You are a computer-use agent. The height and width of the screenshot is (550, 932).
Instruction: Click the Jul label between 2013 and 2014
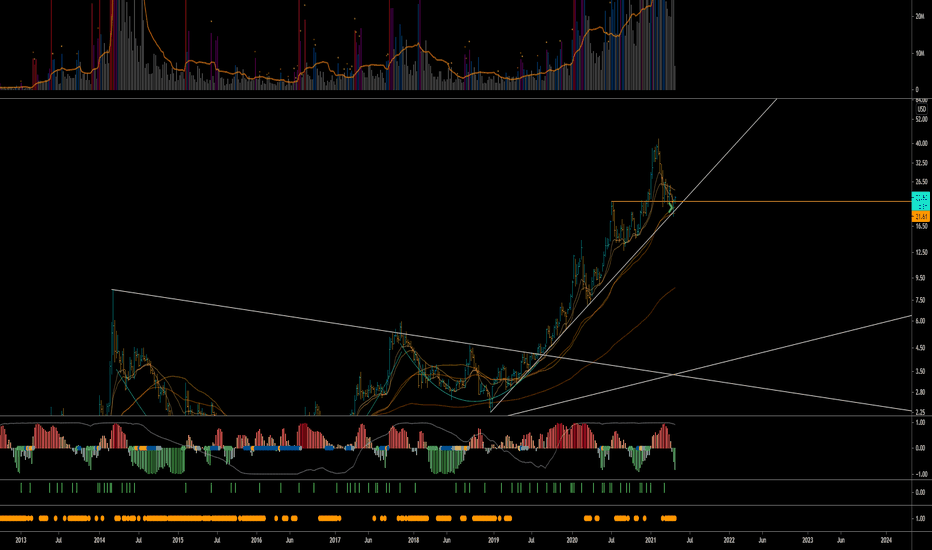[58, 540]
